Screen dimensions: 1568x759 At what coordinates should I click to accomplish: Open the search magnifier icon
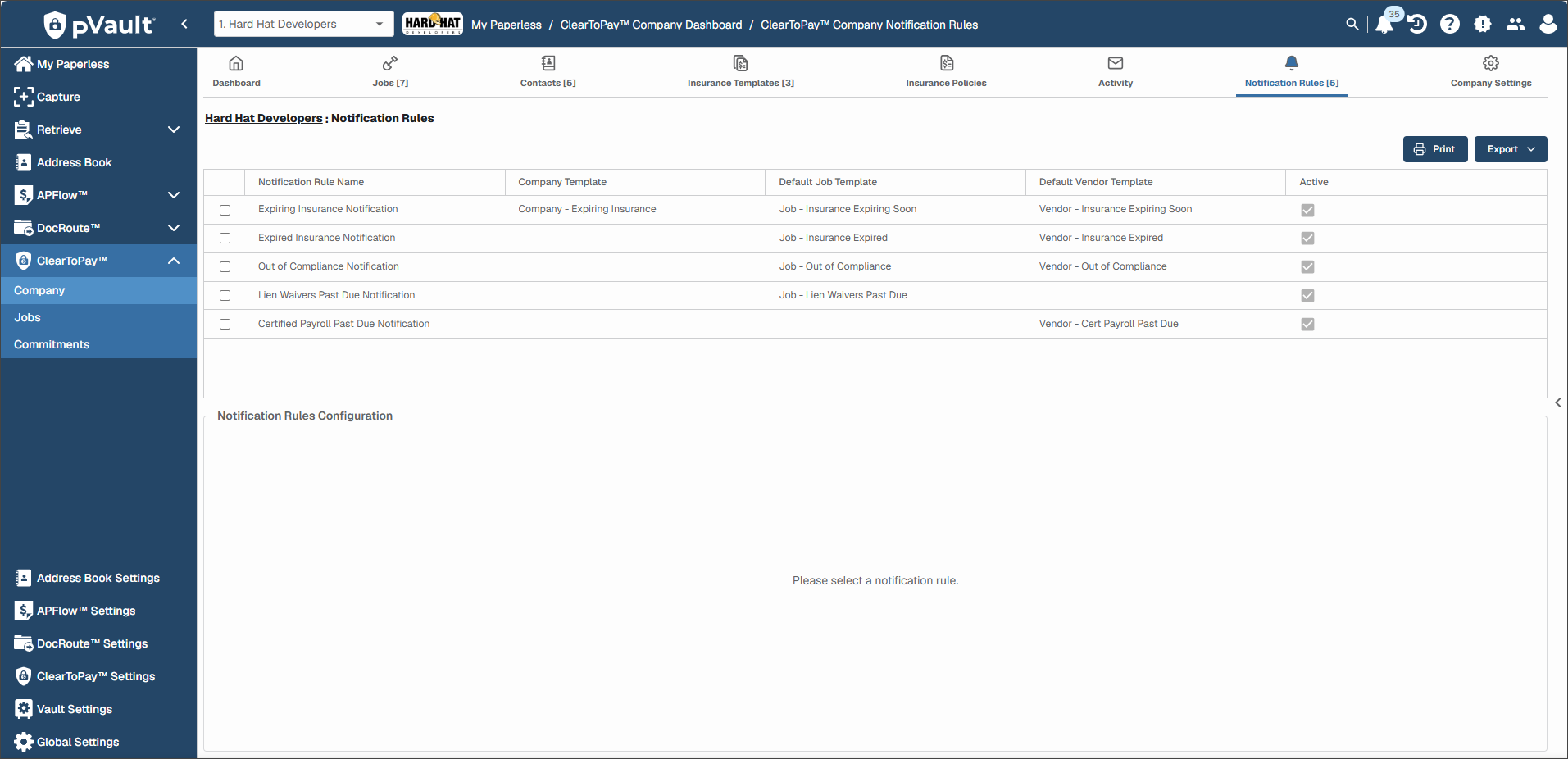[1352, 25]
